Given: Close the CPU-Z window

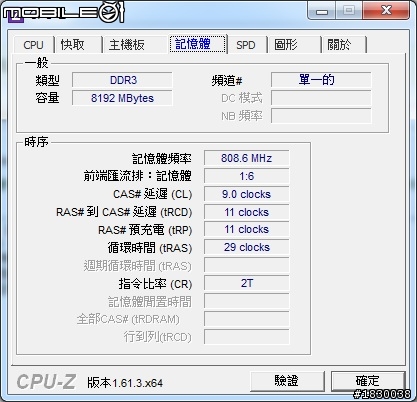Looking at the screenshot, I should [x=386, y=10].
